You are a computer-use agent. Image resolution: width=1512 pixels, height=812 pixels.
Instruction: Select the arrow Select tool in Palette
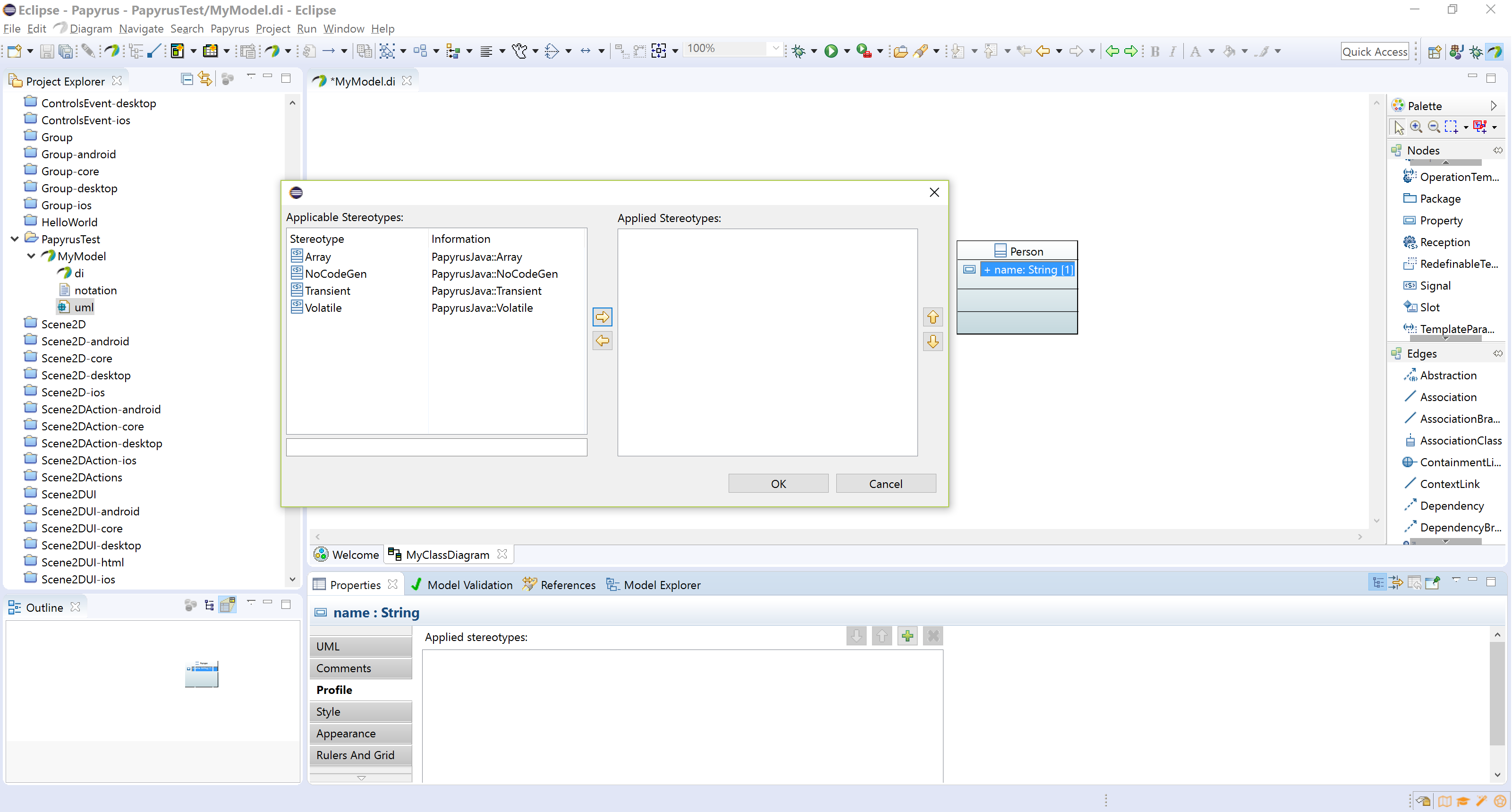[x=1399, y=127]
